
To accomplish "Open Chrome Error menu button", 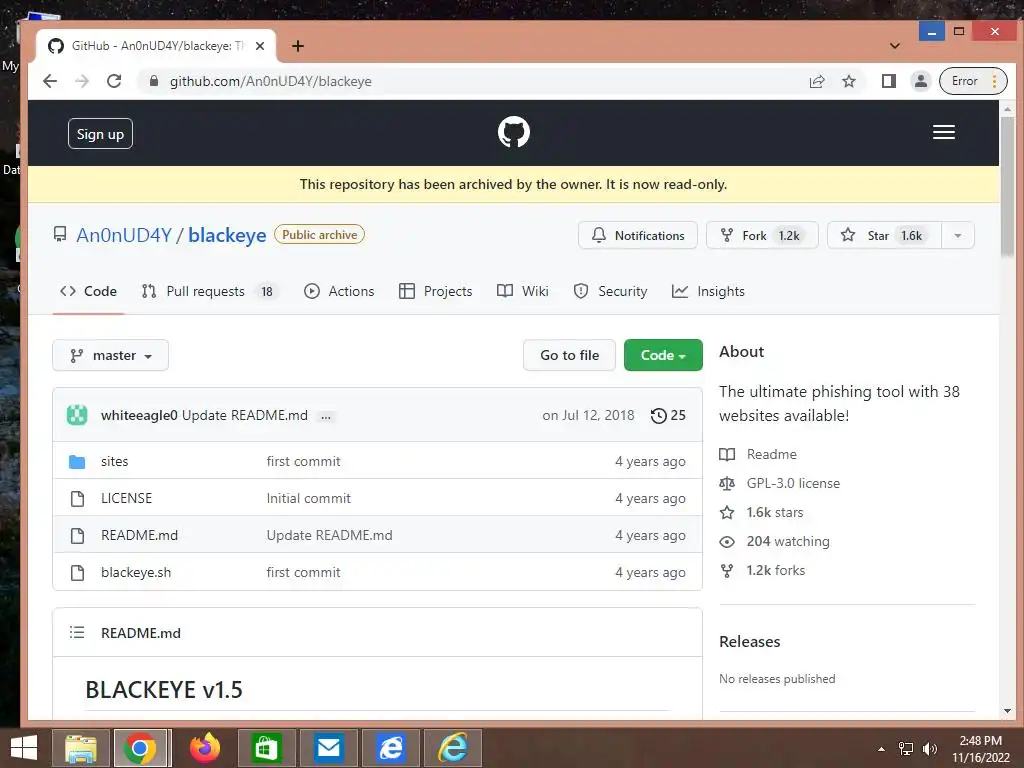I will (973, 81).
